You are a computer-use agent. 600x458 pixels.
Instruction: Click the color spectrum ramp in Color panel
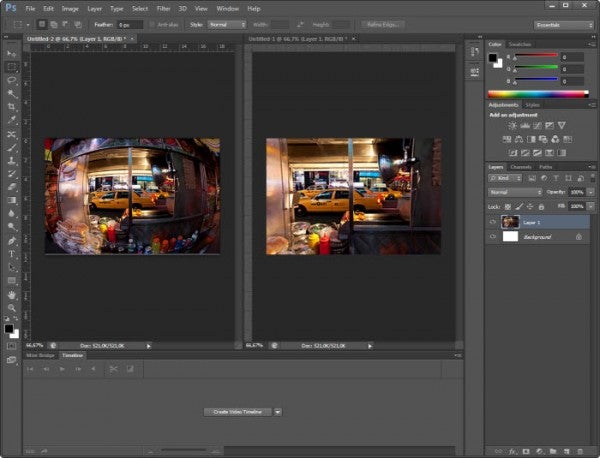(x=537, y=94)
